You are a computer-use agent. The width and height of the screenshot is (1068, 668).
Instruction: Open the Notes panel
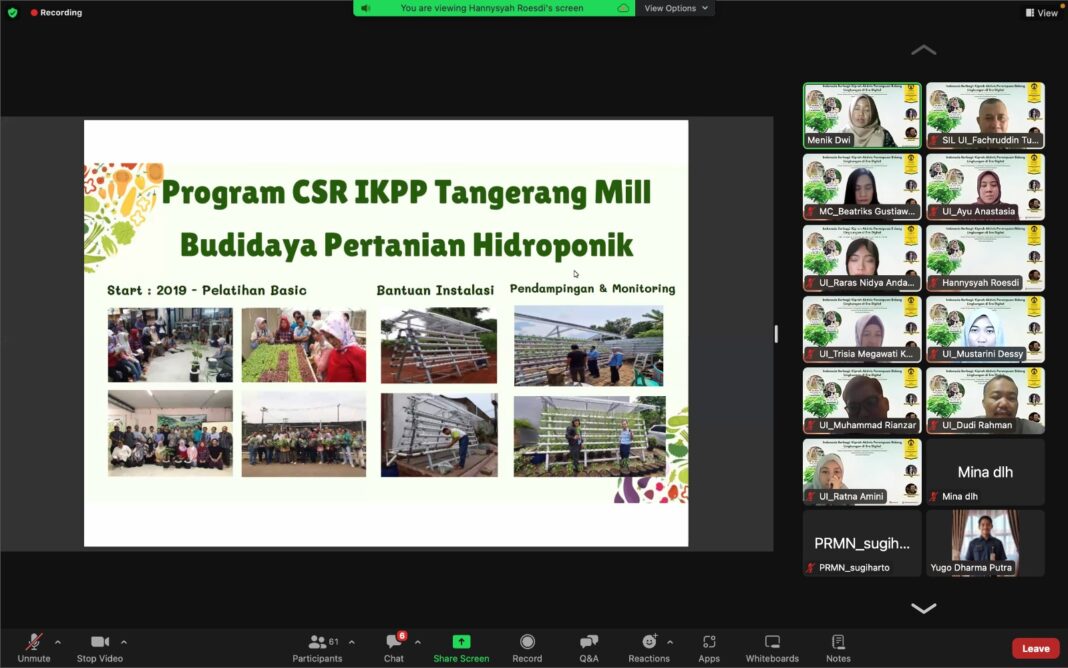tap(838, 647)
